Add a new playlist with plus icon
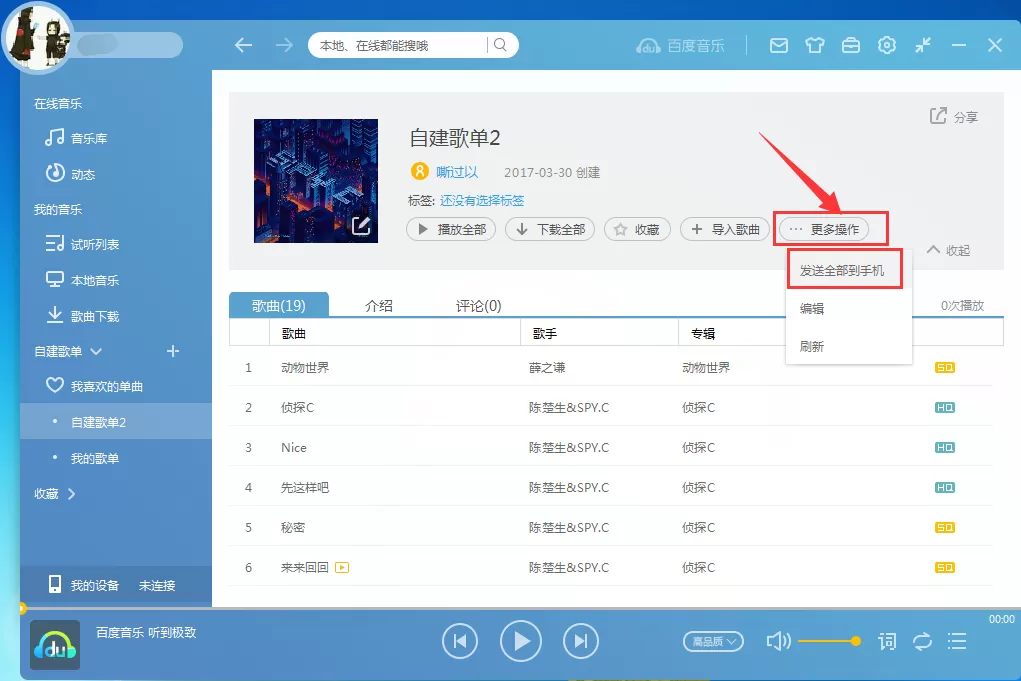This screenshot has height=681, width=1021. click(173, 352)
